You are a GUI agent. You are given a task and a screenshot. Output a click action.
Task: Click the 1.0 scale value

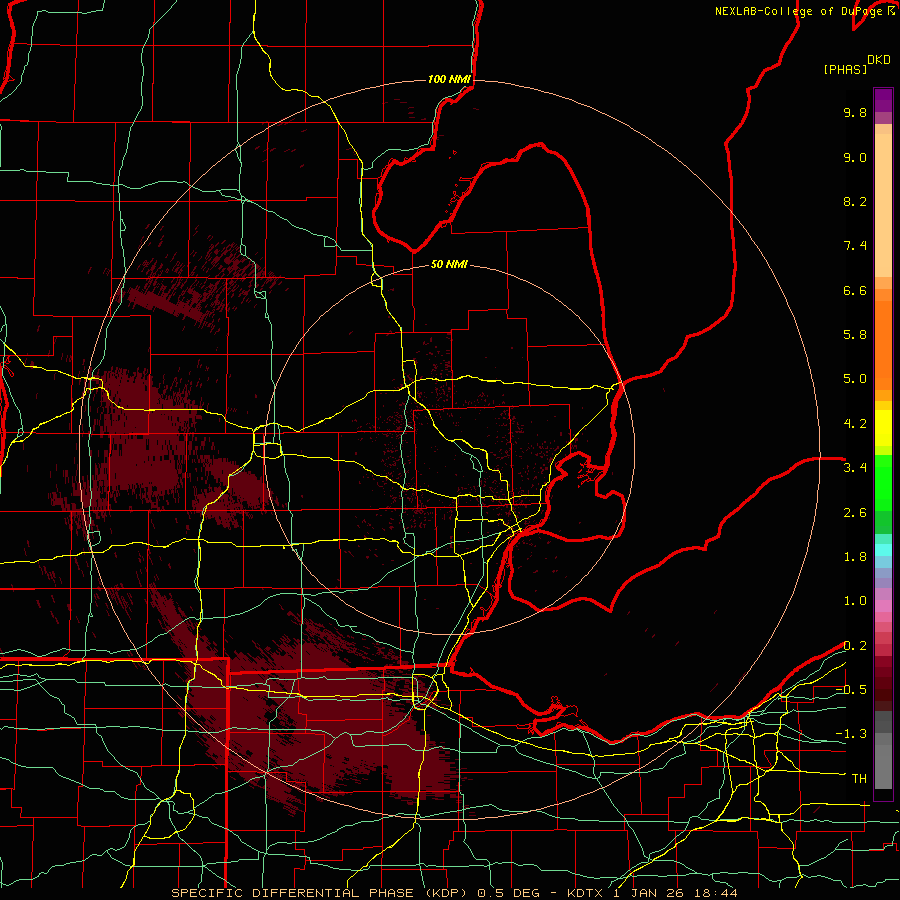click(x=855, y=601)
